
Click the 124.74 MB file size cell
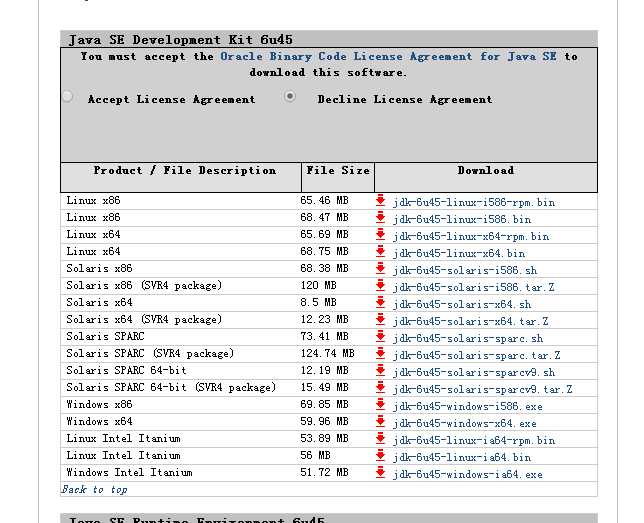coord(327,353)
